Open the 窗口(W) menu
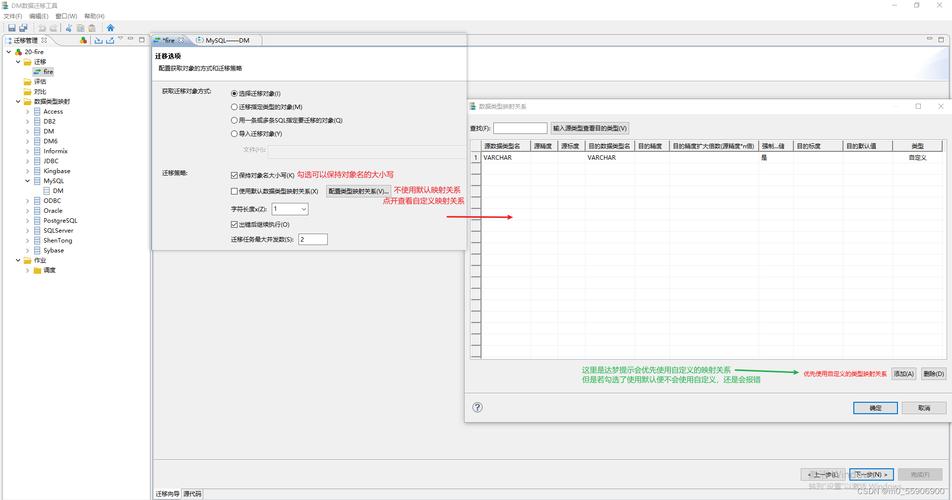 (x=66, y=16)
